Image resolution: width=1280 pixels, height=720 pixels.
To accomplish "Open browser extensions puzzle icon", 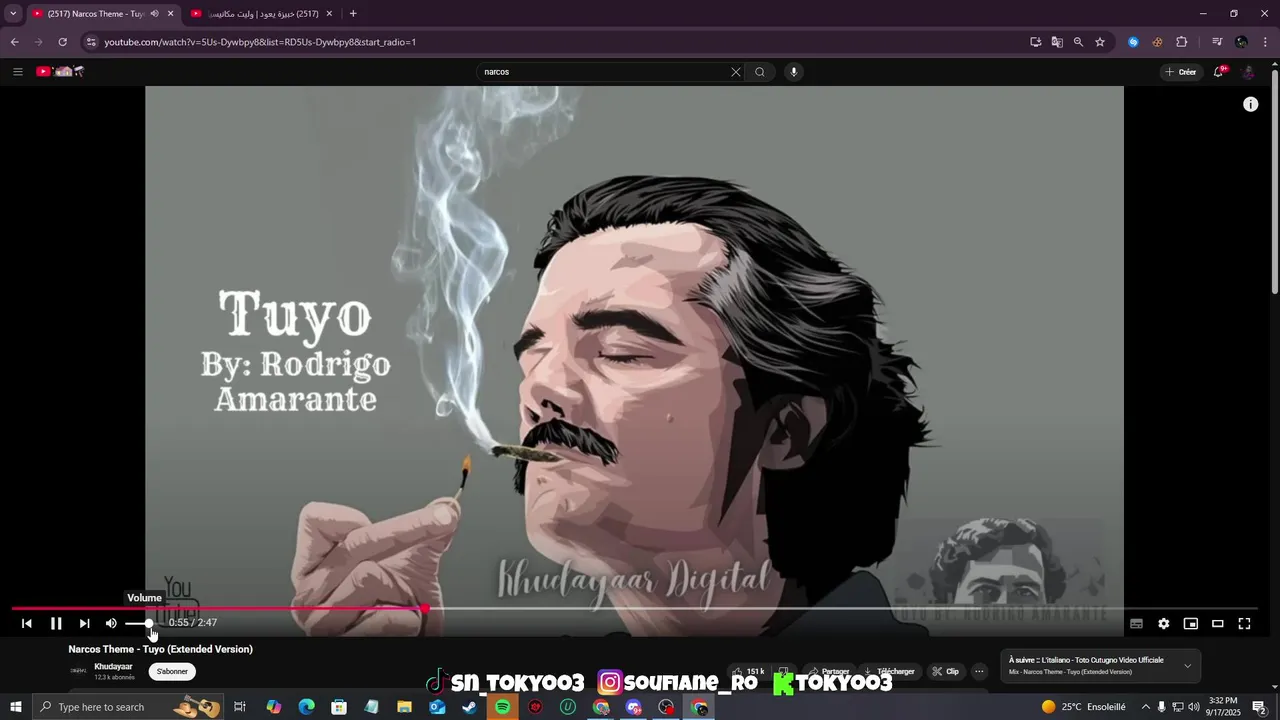I will pos(1182,42).
